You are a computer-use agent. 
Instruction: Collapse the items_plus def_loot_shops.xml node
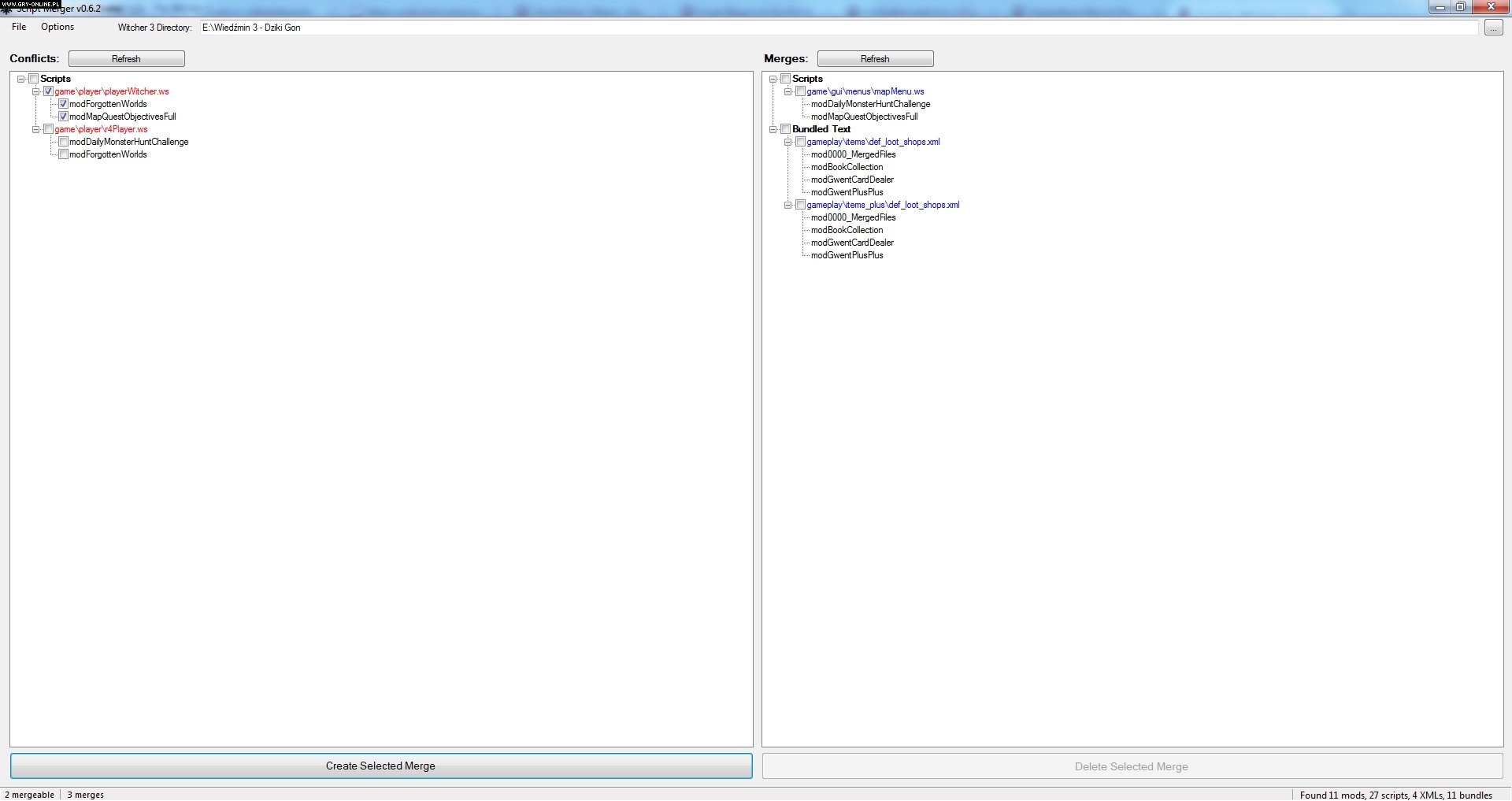tap(787, 205)
